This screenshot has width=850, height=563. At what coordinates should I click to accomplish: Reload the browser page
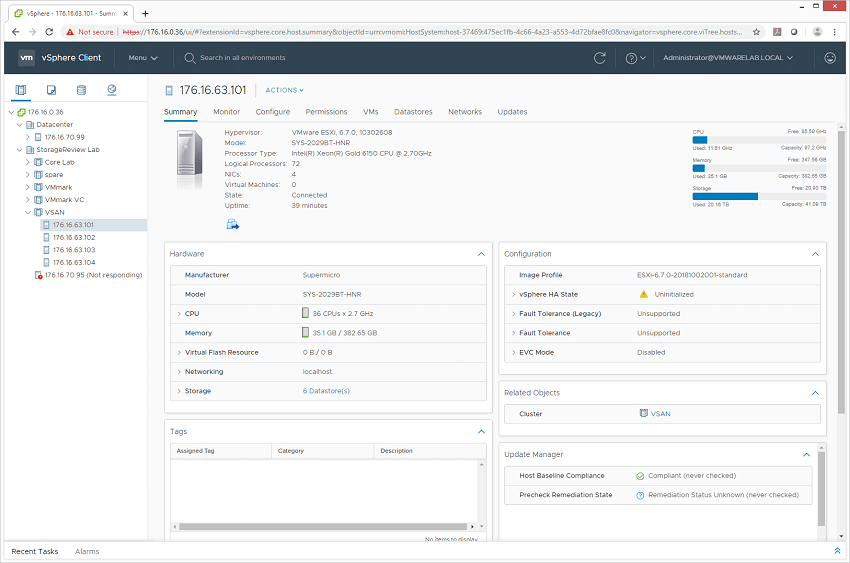click(49, 32)
